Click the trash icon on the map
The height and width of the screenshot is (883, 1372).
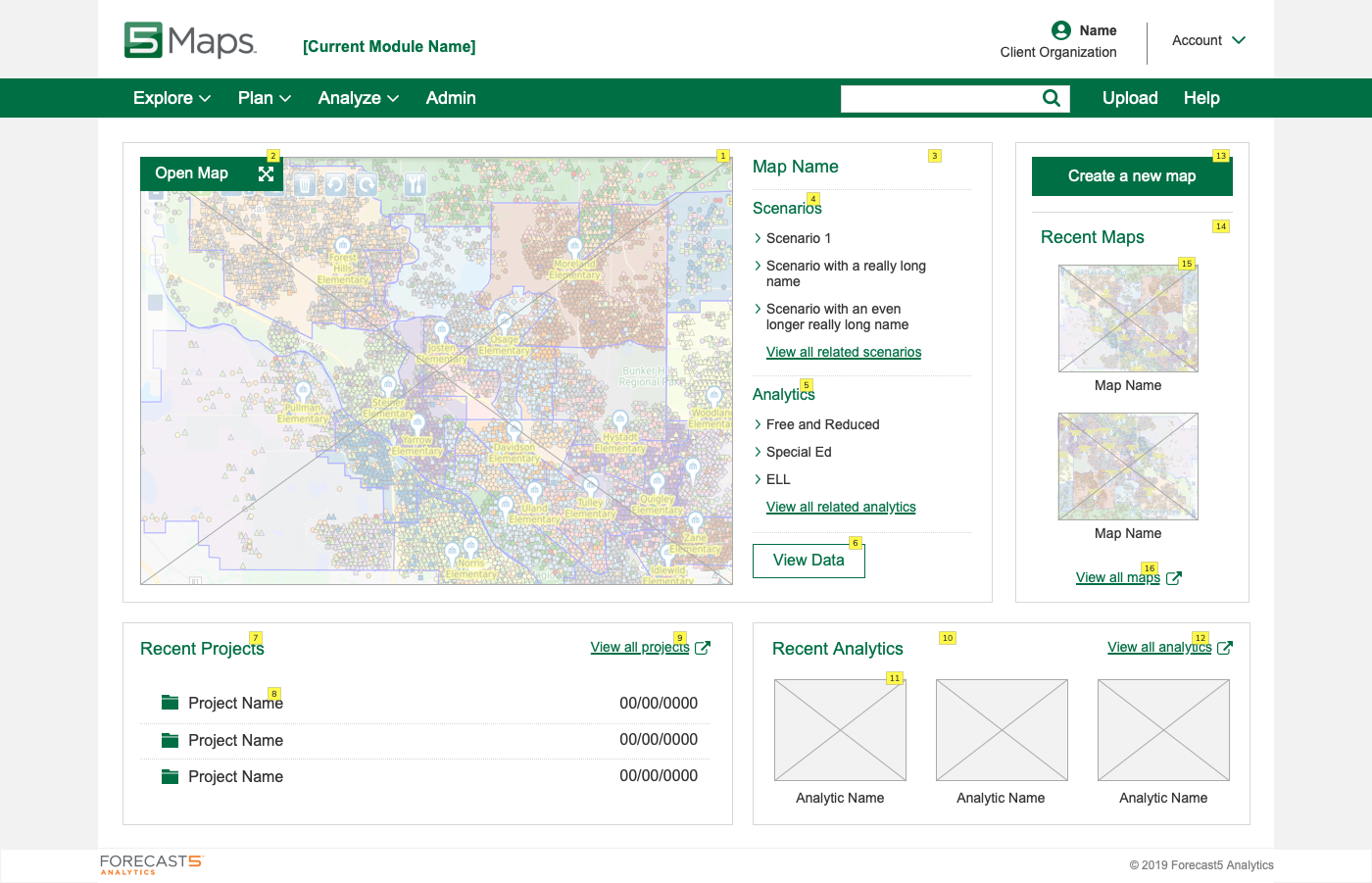(305, 184)
